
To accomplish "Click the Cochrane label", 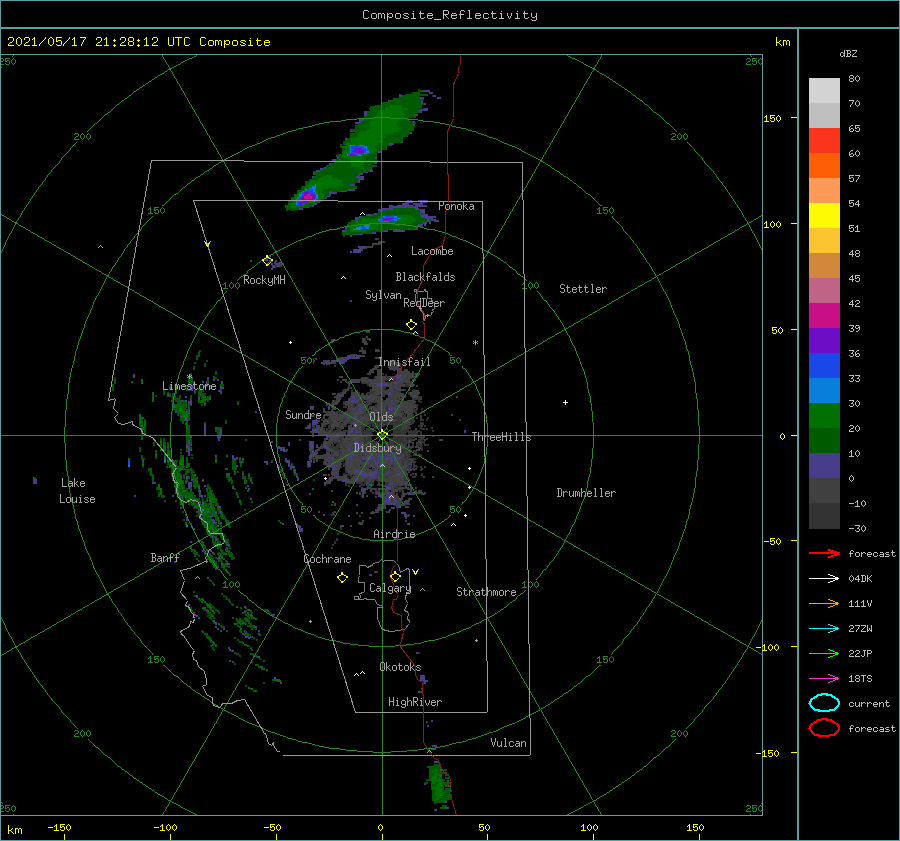I will [327, 559].
